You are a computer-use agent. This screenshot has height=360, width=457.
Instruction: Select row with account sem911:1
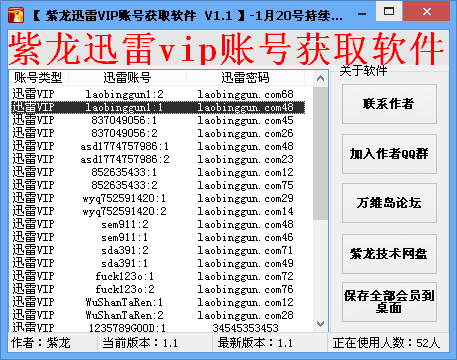(x=158, y=237)
